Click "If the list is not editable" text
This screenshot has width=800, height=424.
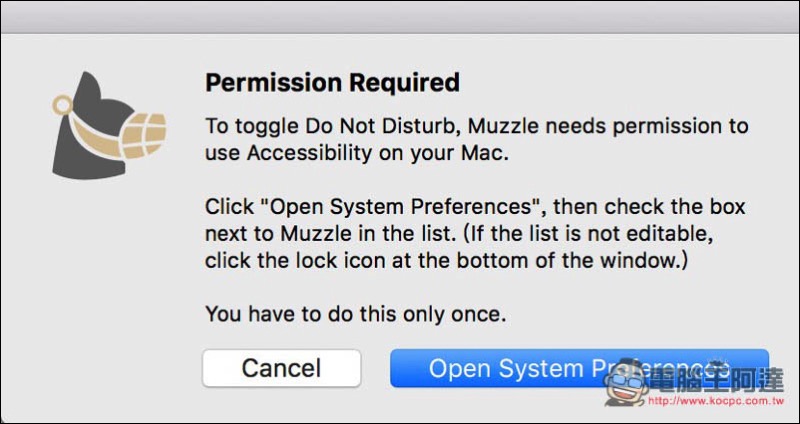click(x=591, y=234)
